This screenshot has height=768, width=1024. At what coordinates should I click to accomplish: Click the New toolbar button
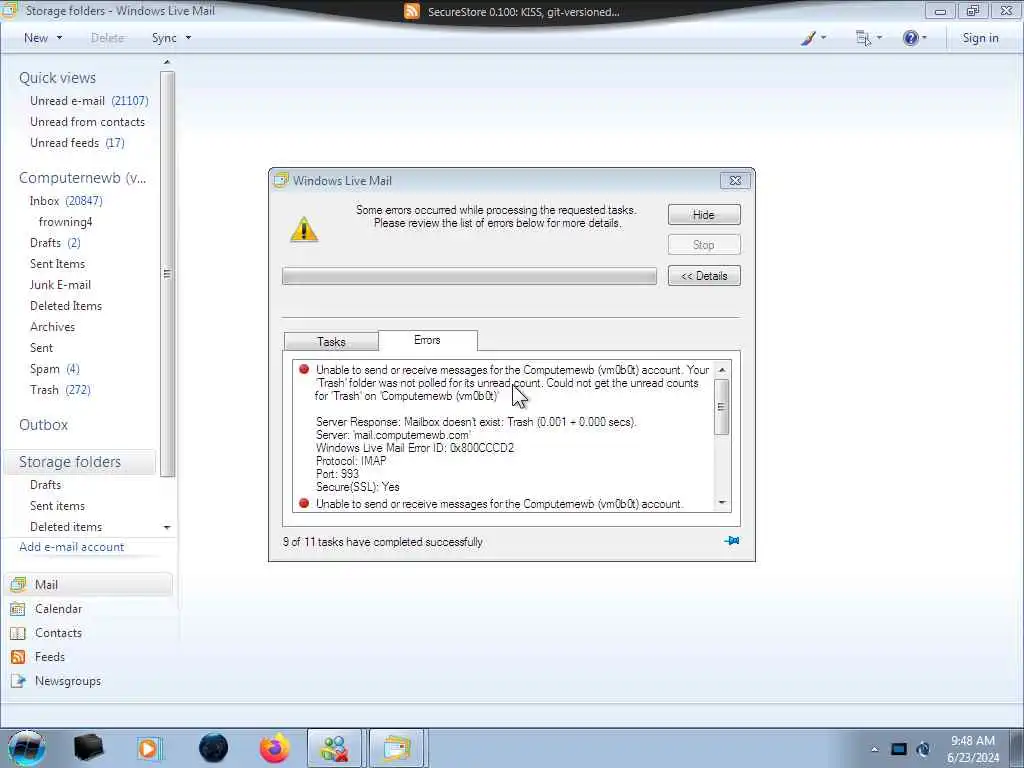[x=36, y=38]
